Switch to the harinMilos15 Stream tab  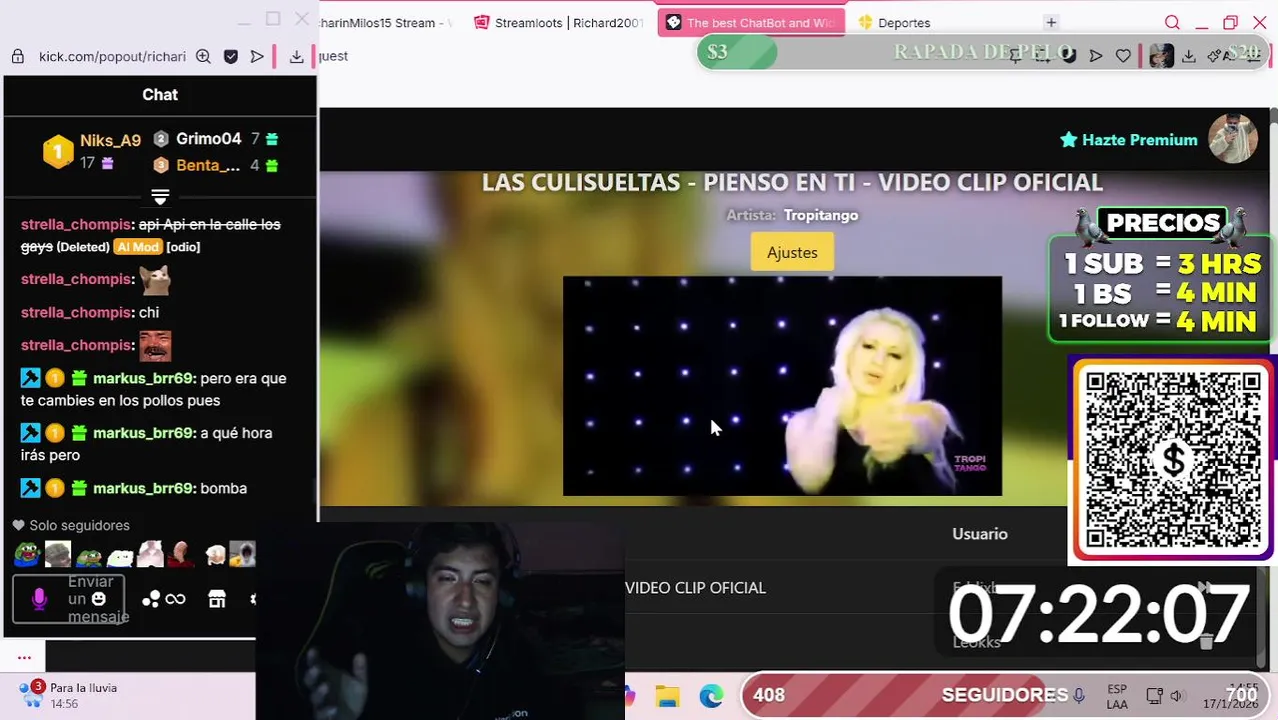[x=387, y=22]
